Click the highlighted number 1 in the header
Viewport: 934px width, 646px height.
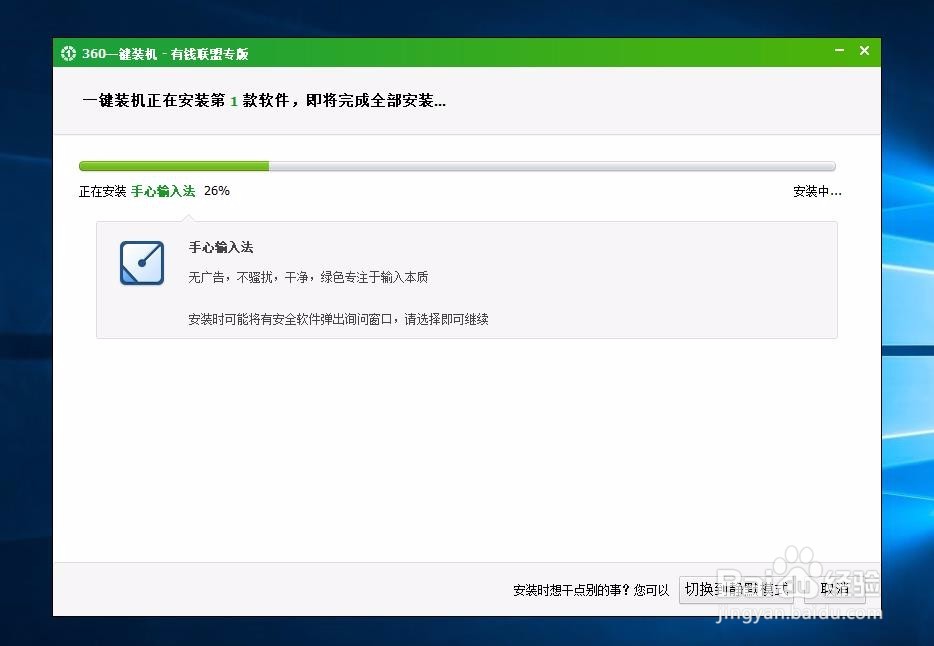232,100
